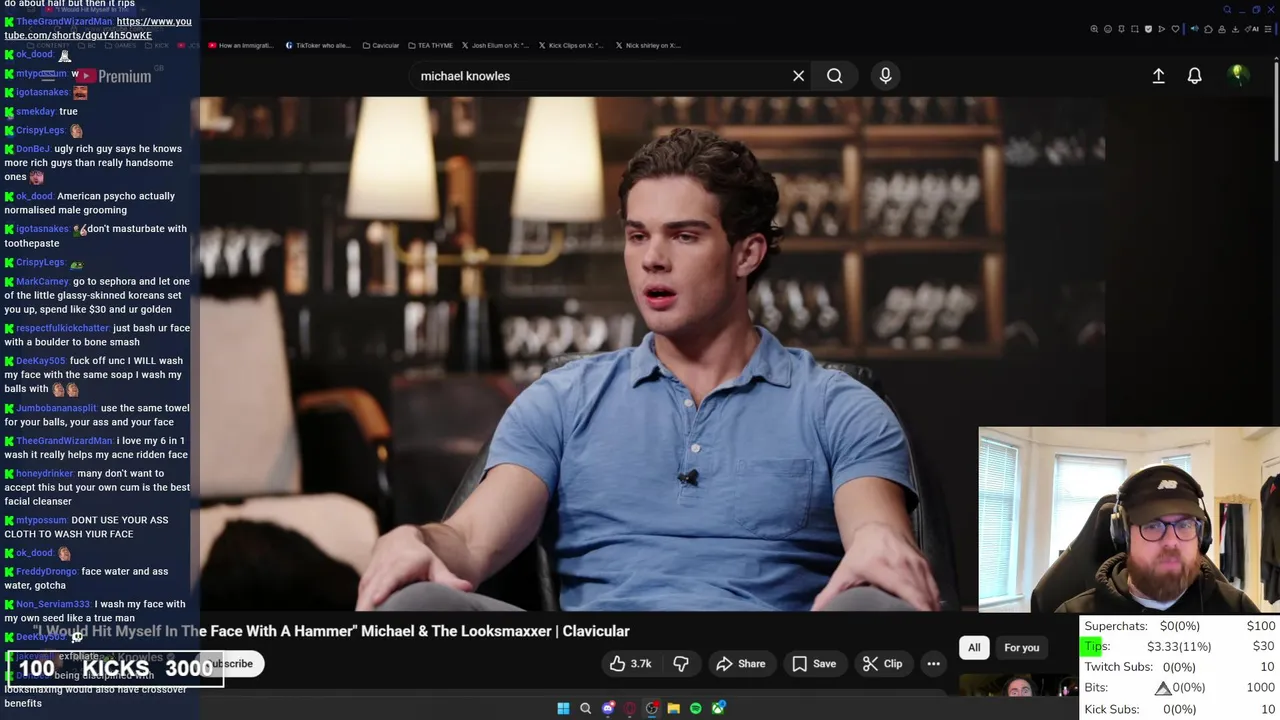
Task: Open the browser profile account icon
Action: (x=1222, y=29)
